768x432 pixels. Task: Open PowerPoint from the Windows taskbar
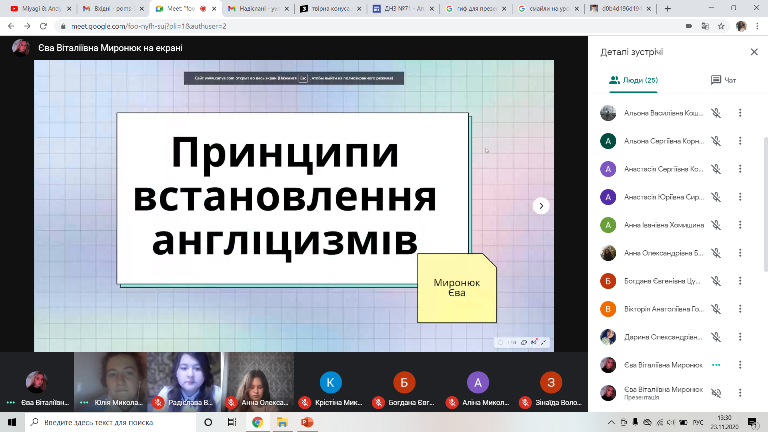pyautogui.click(x=307, y=423)
